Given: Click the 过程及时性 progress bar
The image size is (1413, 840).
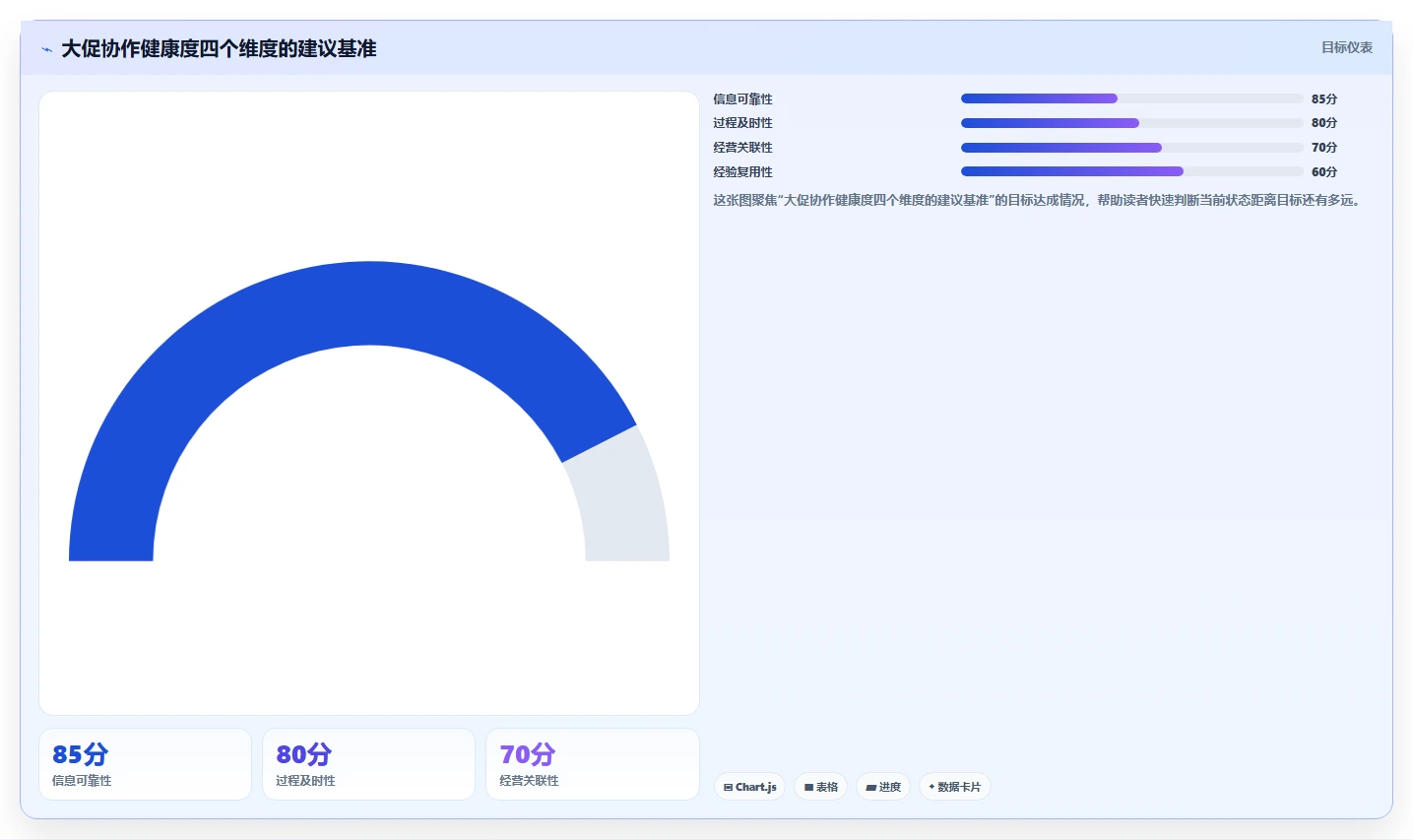Looking at the screenshot, I should [x=1131, y=123].
